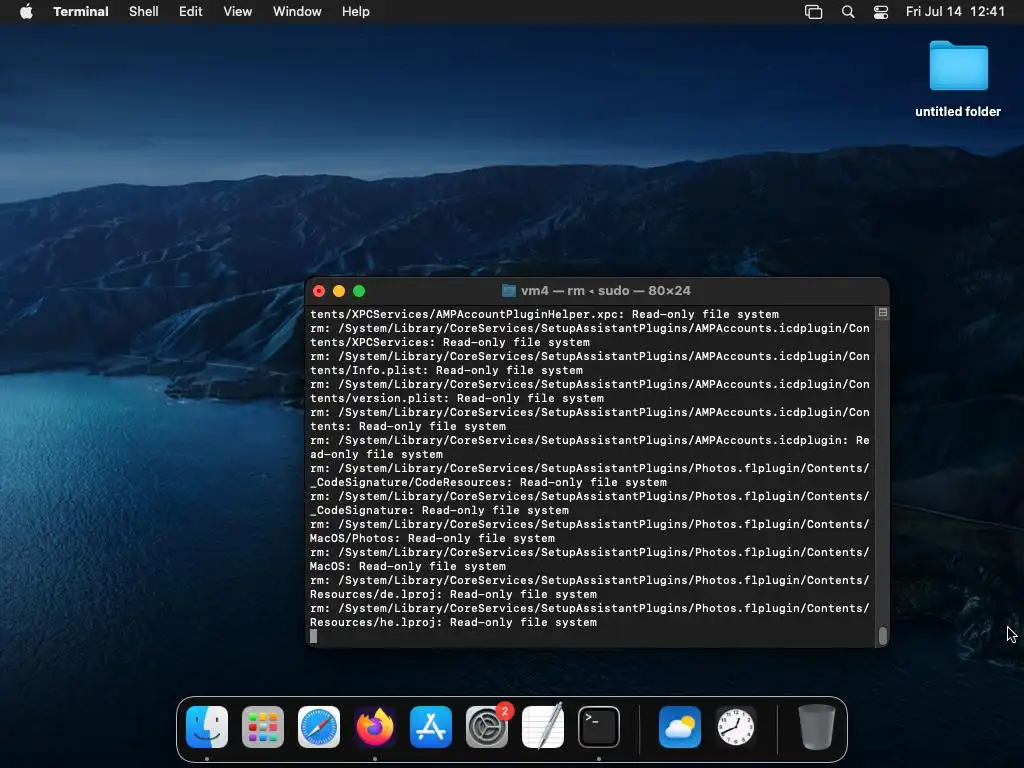Open Spotlight search from menu bar
Viewport: 1024px width, 768px height.
848,12
